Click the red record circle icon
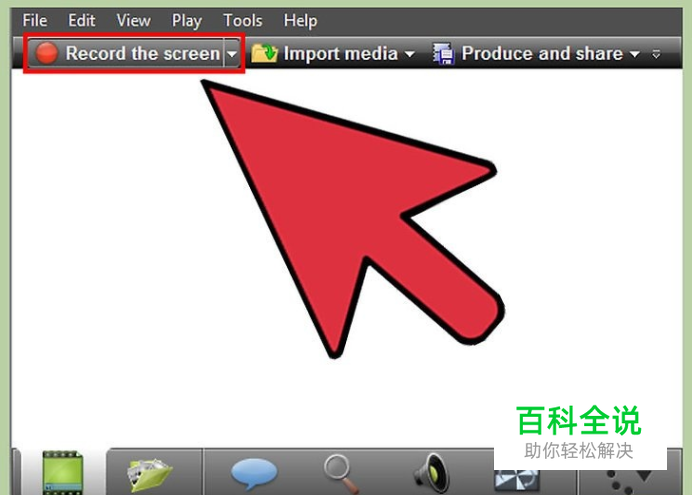 (x=46, y=53)
